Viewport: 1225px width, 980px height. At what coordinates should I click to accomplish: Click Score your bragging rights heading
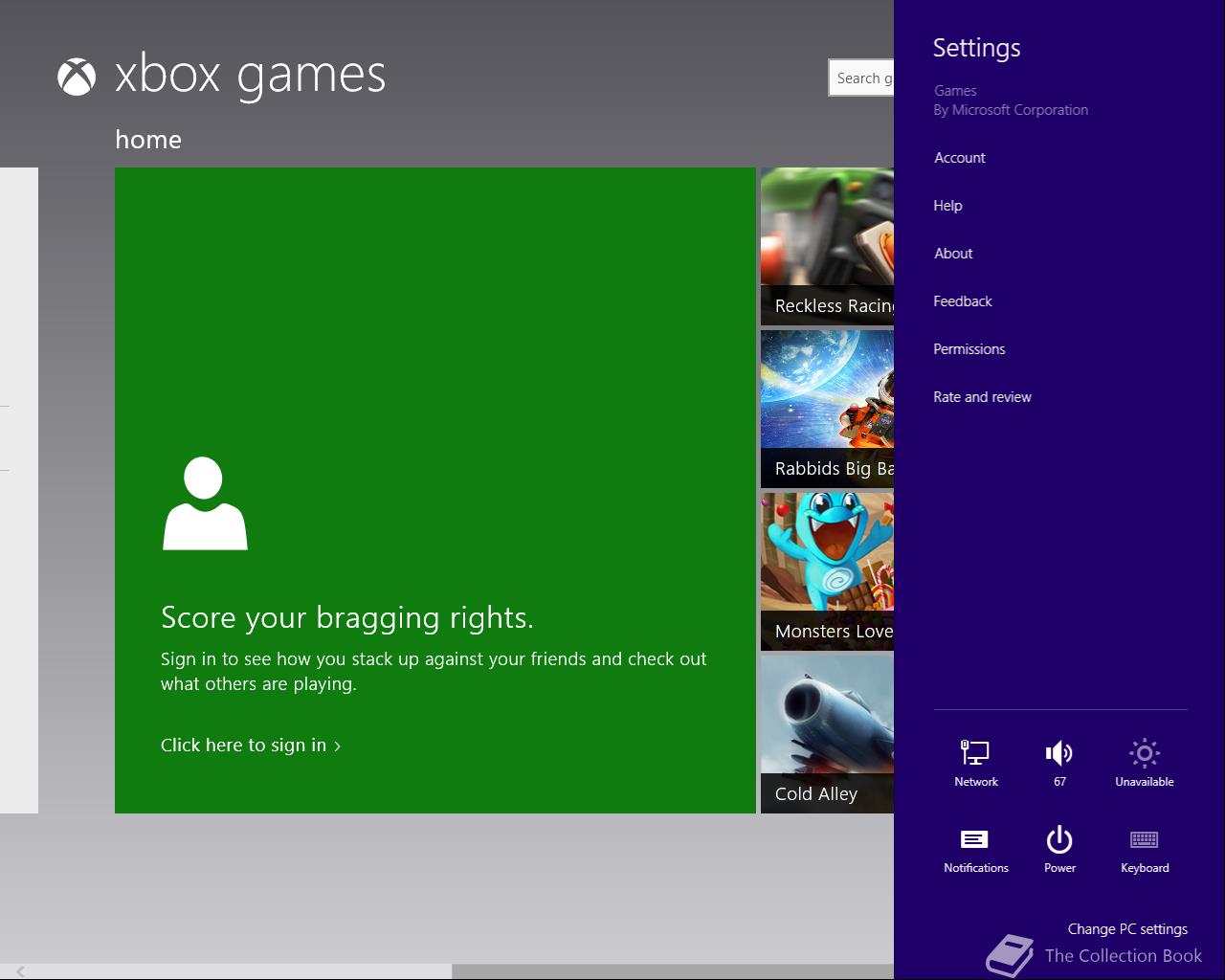347,618
